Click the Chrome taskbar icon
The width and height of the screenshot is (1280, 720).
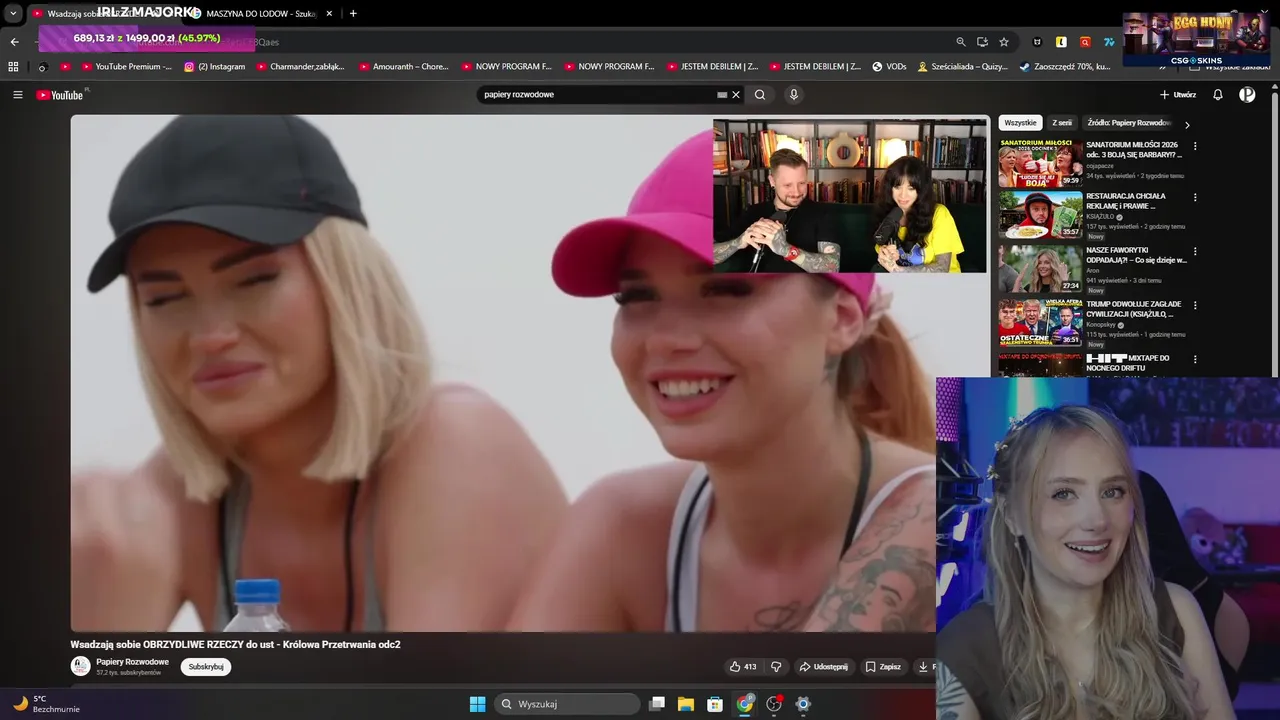point(745,704)
